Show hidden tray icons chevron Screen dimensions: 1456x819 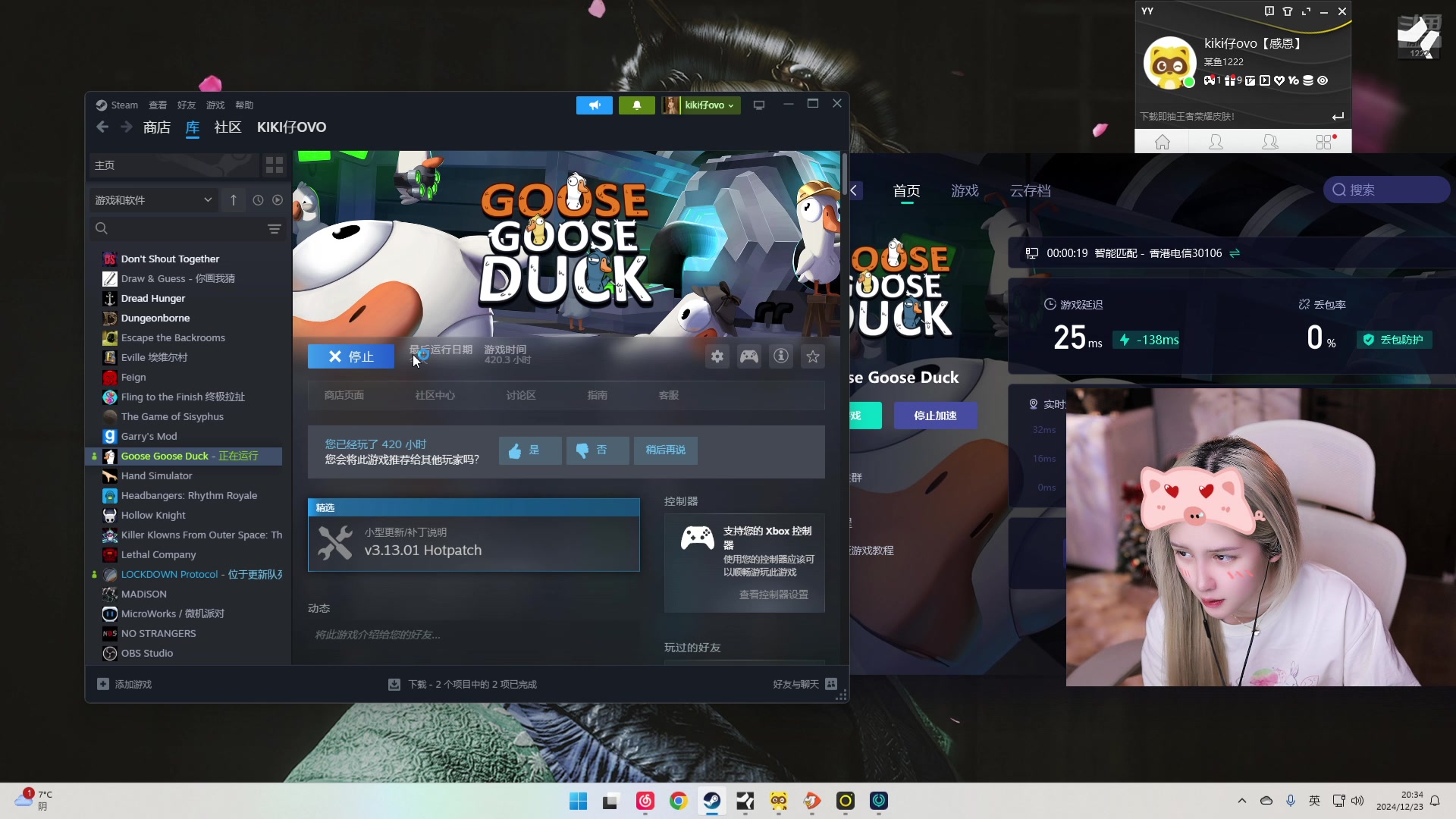pyautogui.click(x=1241, y=801)
